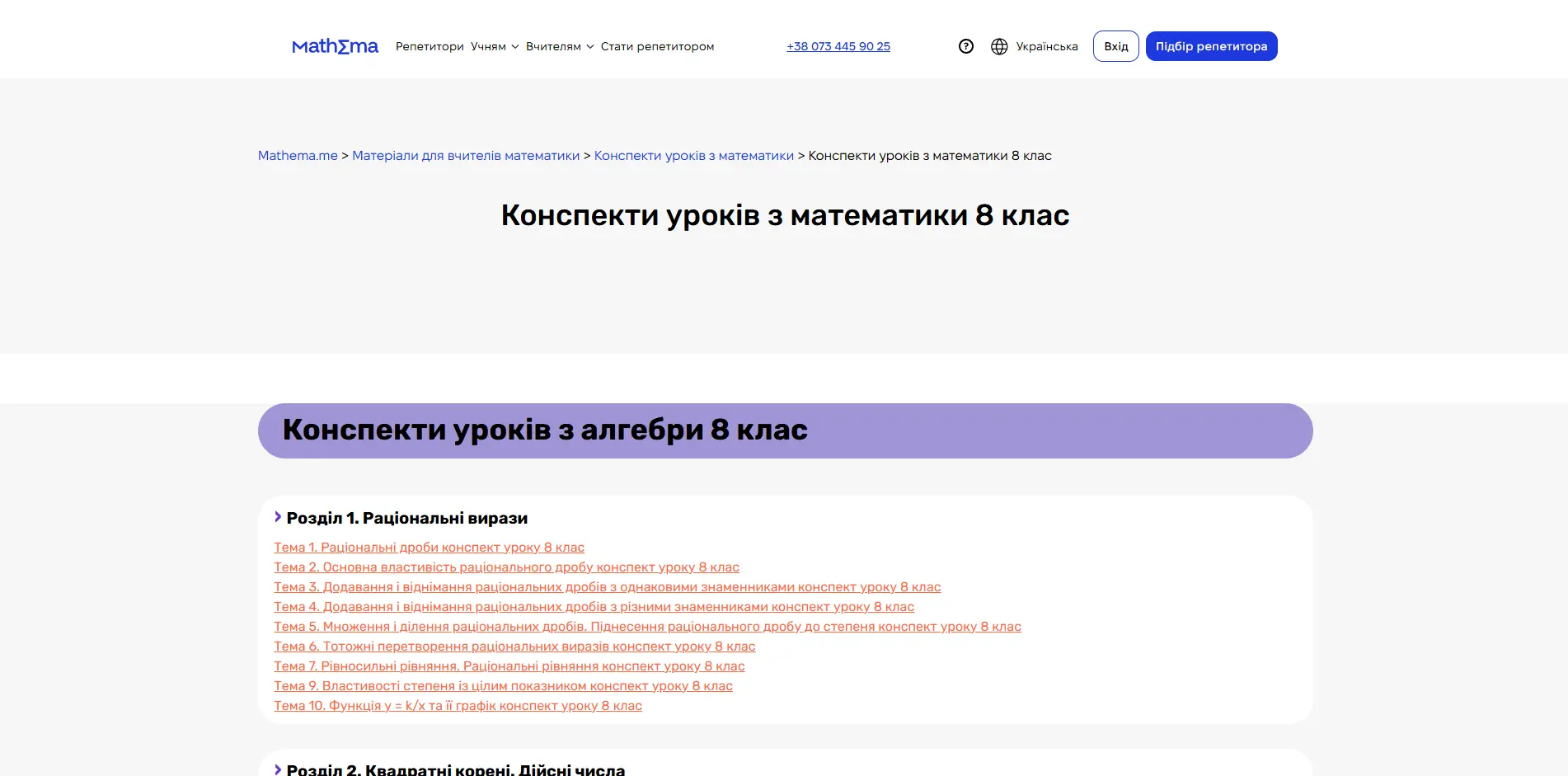This screenshot has height=776, width=1568.
Task: Expand the Вчителям dropdown menu
Action: [x=557, y=46]
